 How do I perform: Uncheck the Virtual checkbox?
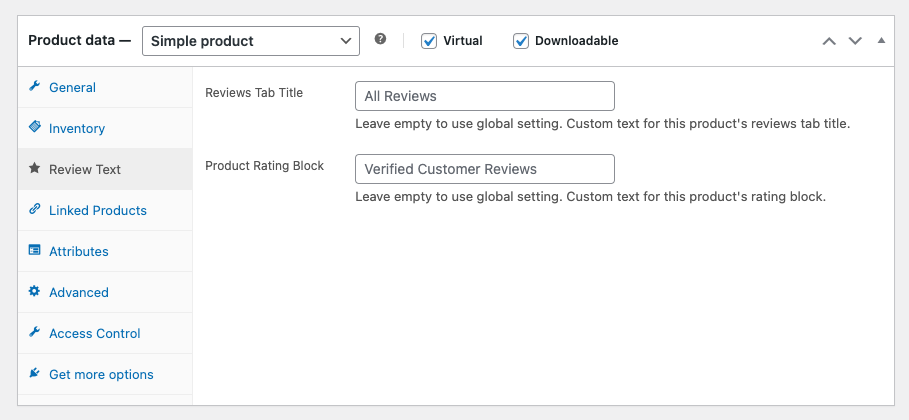(429, 41)
